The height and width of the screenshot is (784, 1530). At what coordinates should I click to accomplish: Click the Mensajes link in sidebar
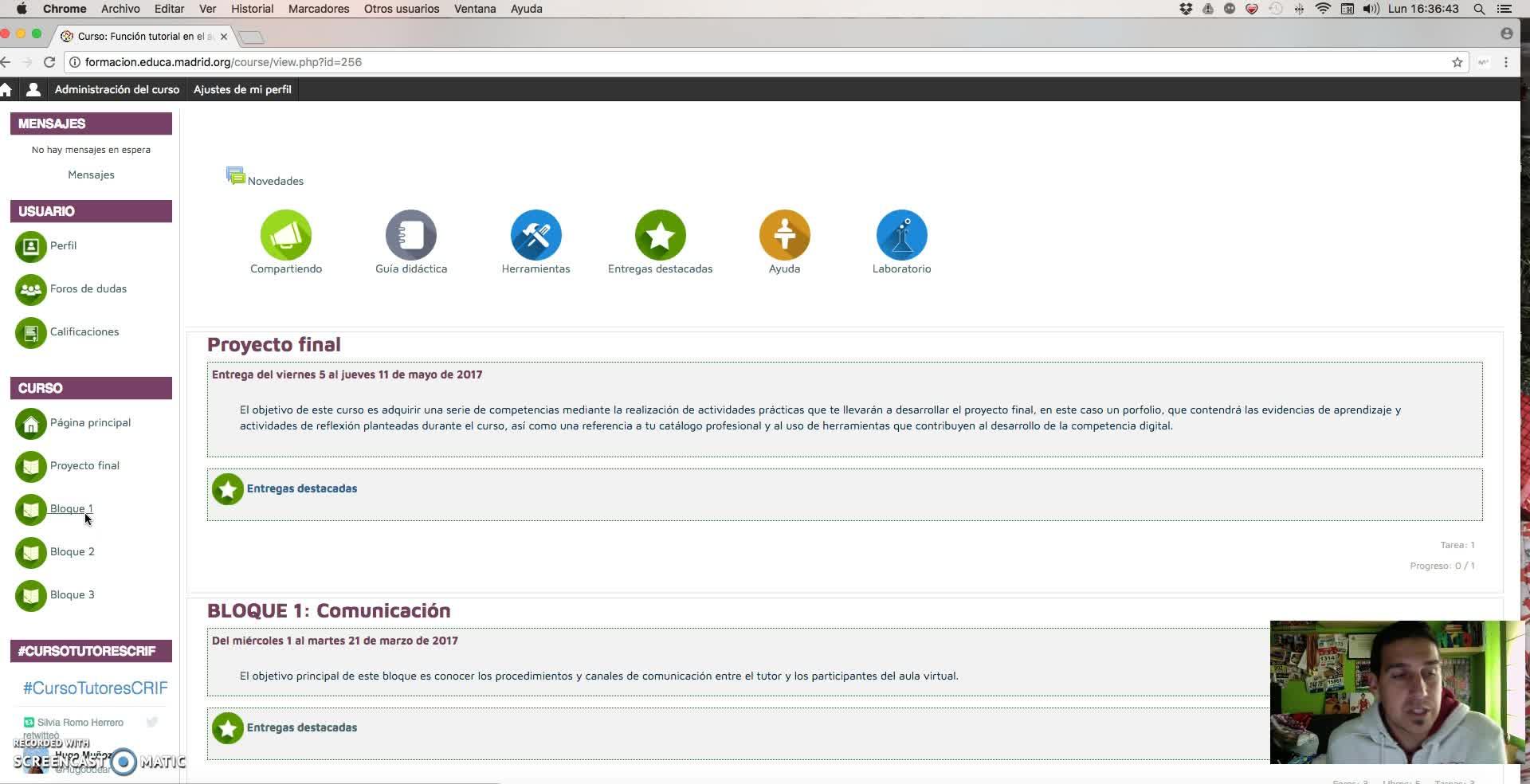tap(91, 174)
